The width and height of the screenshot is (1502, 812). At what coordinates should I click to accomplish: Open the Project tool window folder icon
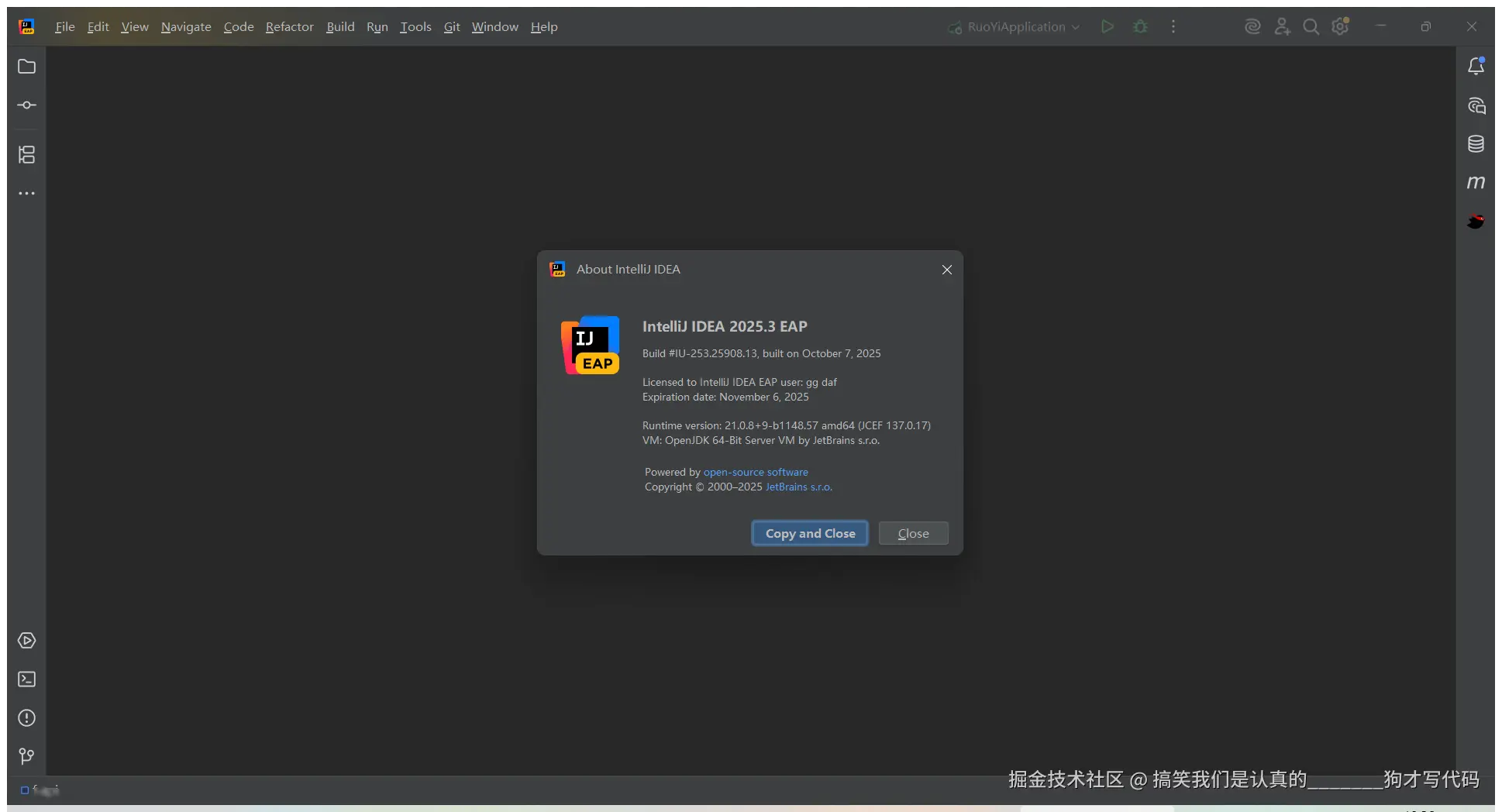coord(26,67)
